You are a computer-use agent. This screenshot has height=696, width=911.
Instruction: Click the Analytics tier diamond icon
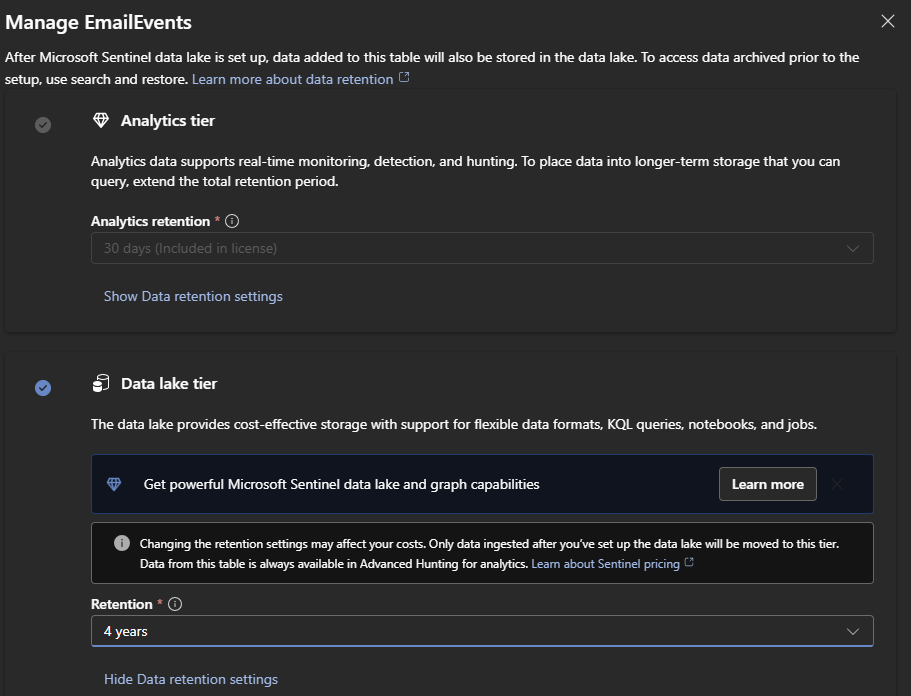tap(100, 120)
